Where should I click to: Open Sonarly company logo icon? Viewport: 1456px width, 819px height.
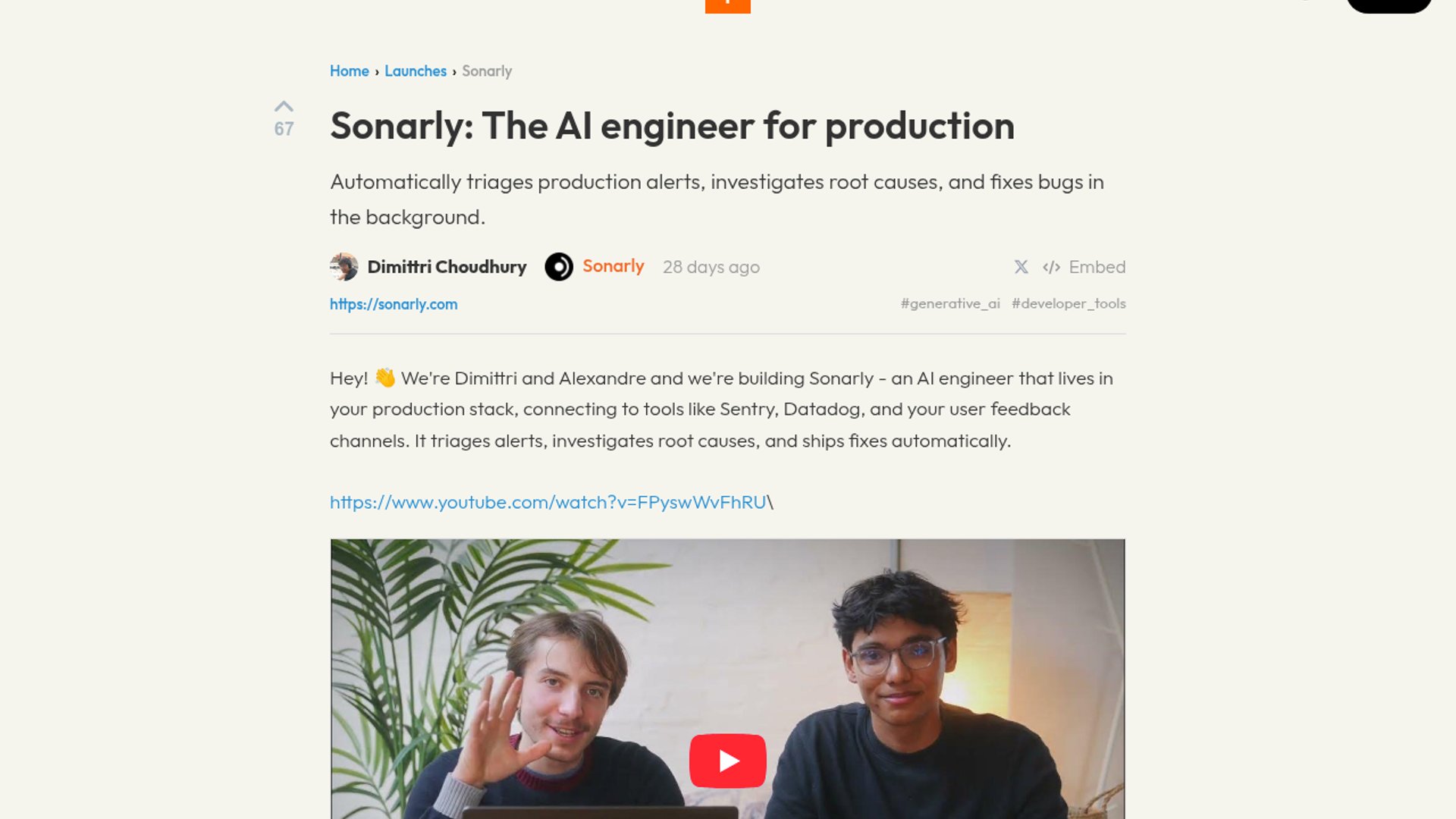pyautogui.click(x=559, y=267)
